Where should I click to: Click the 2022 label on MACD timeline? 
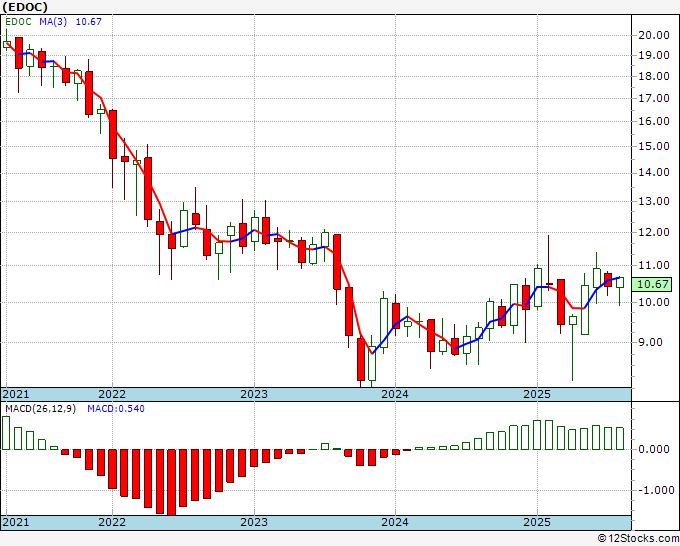pyautogui.click(x=112, y=522)
